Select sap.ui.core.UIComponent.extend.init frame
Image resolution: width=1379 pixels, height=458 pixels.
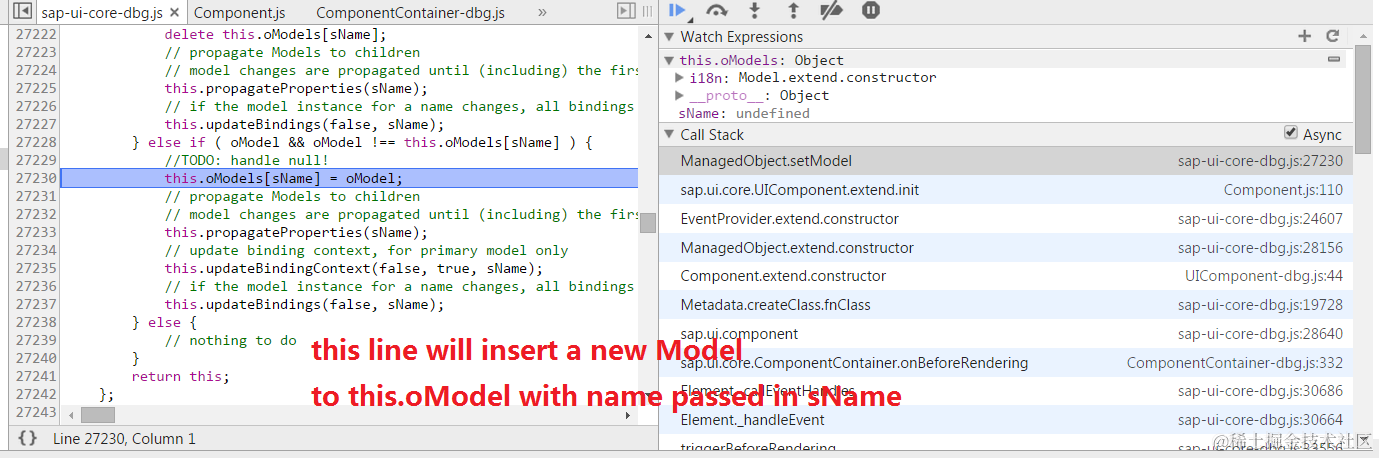(x=1007, y=190)
